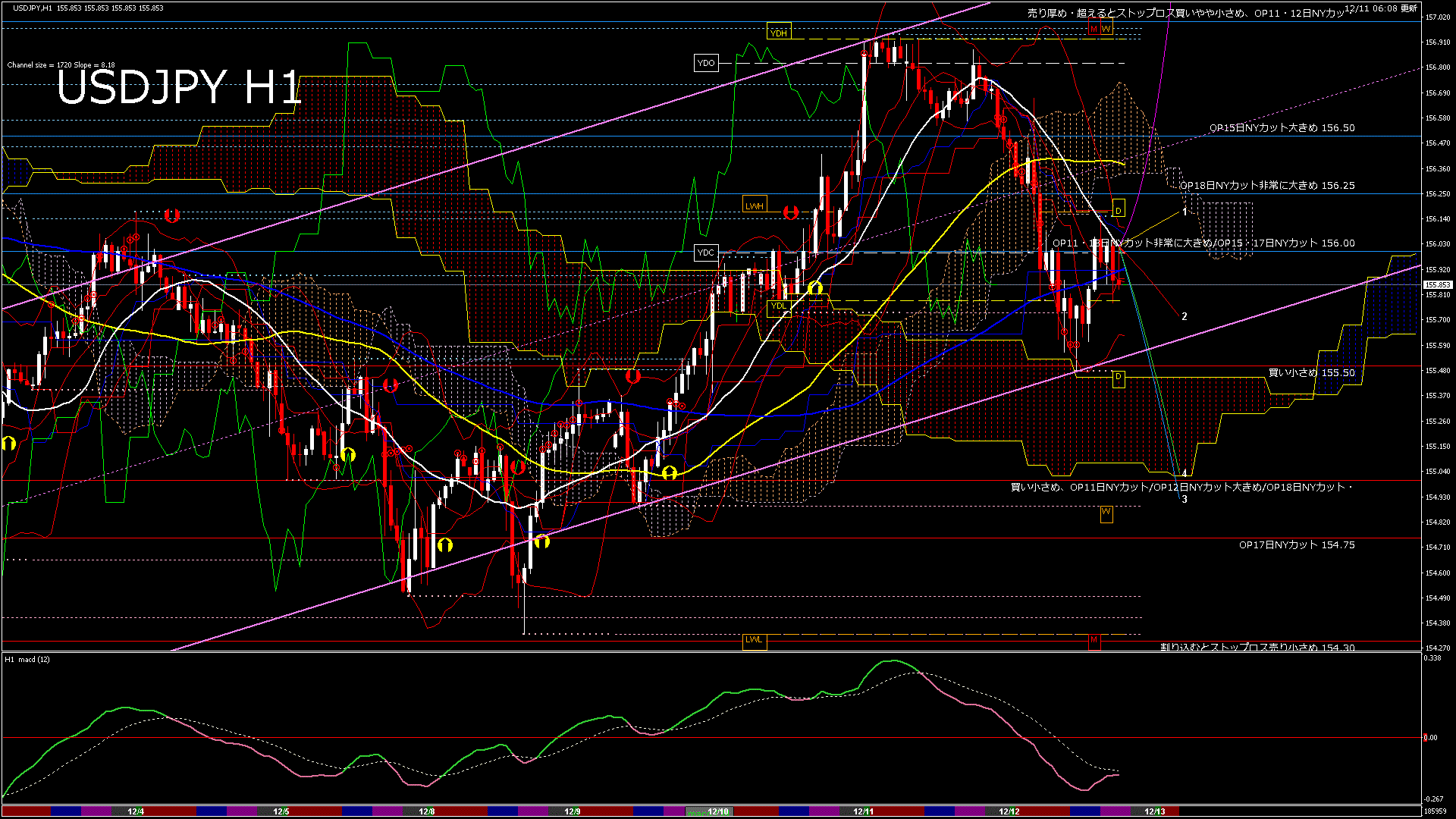The image size is (1456, 819).
Task: Select the YDC yesterday-close label box
Action: pyautogui.click(x=705, y=254)
